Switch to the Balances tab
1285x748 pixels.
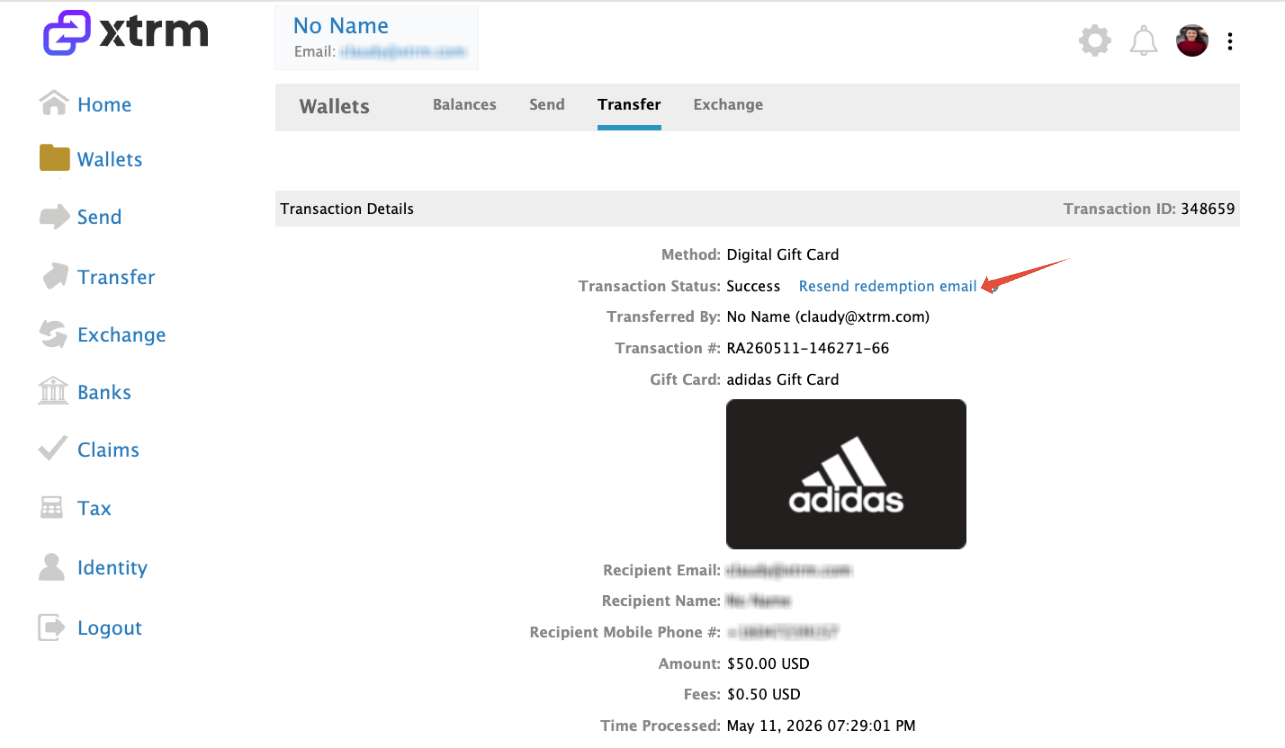pos(464,104)
